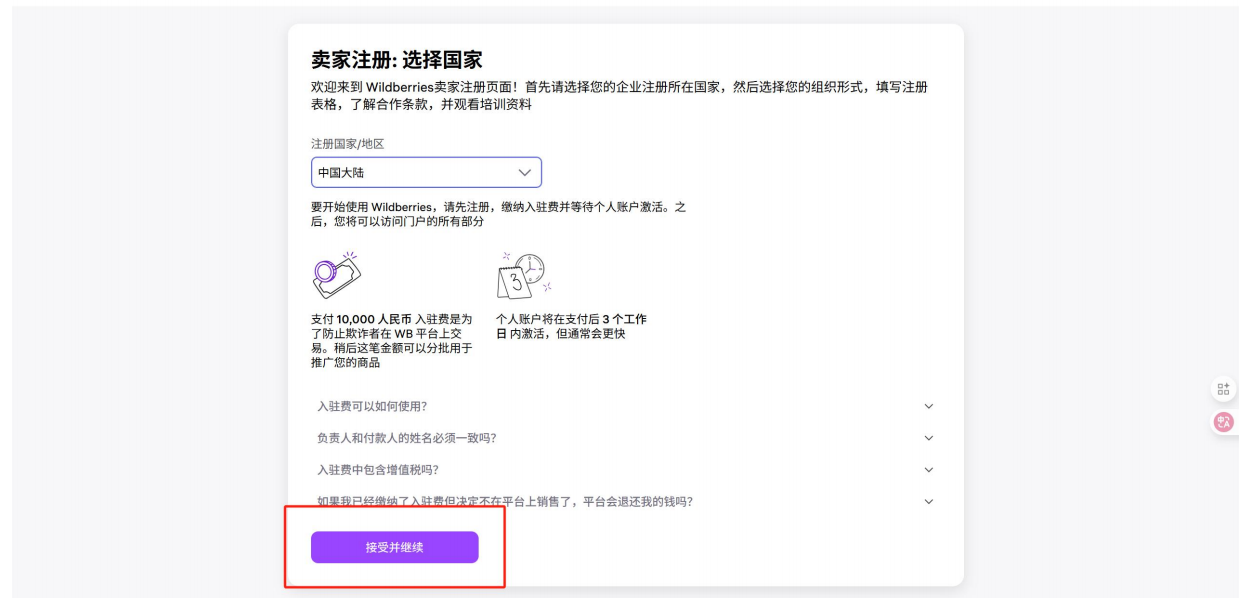Expand the 入驻费中包含增值税吗? question
The width and height of the screenshot is (1240, 598).
pos(625,470)
